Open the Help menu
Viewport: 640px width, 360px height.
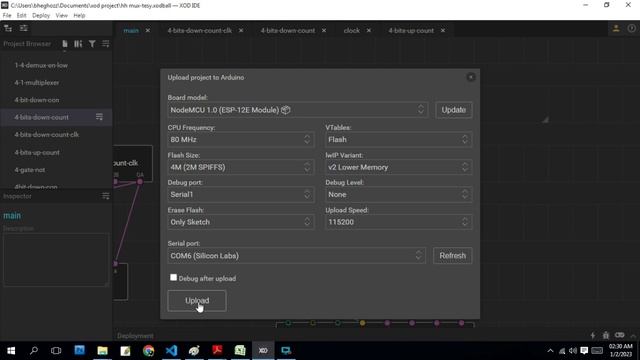click(79, 16)
